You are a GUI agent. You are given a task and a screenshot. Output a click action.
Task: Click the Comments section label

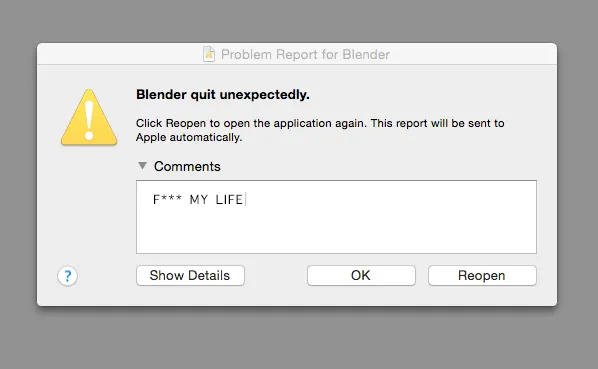click(x=187, y=167)
